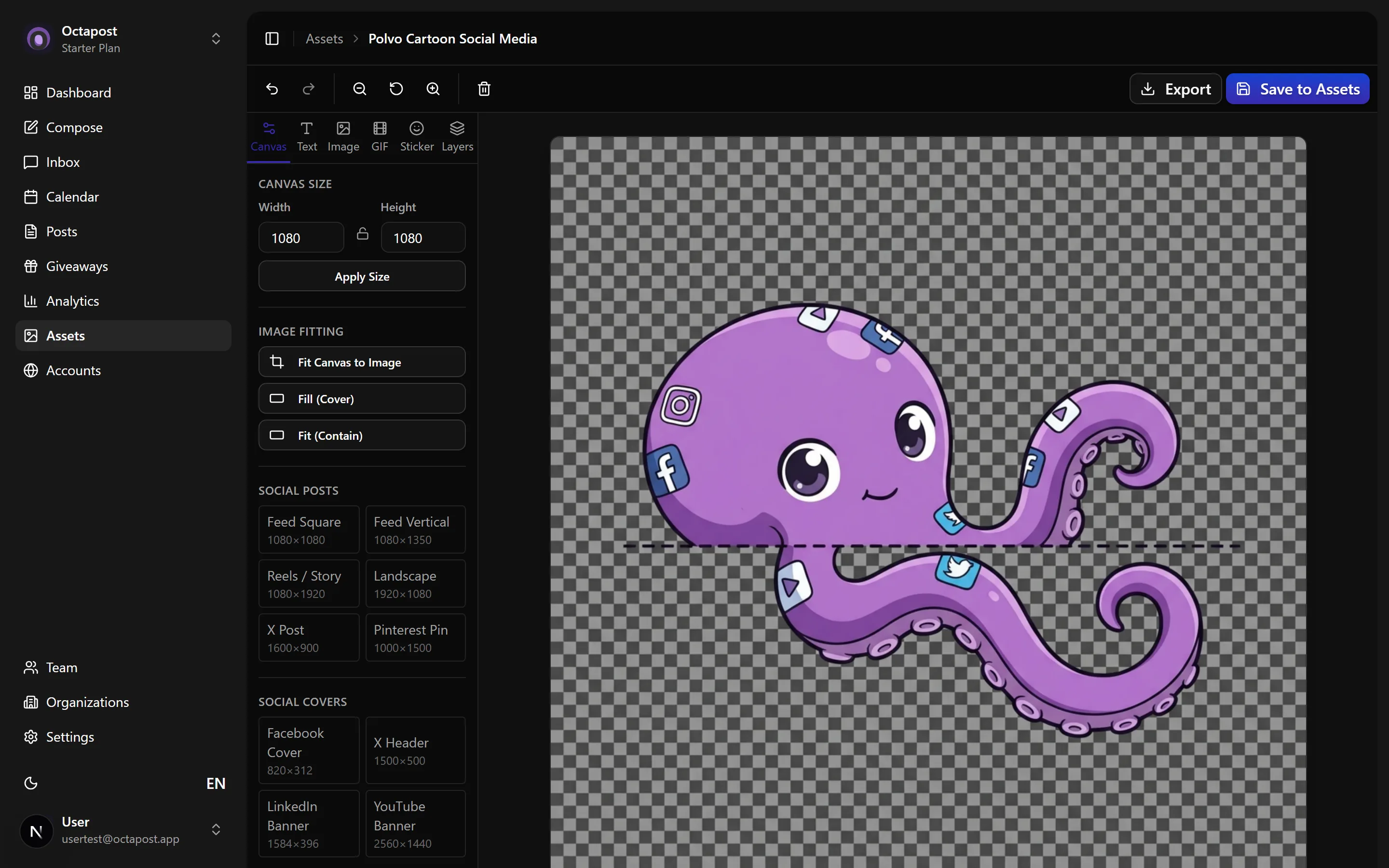This screenshot has width=1389, height=868.
Task: Switch to the Text tab
Action: tap(307, 137)
